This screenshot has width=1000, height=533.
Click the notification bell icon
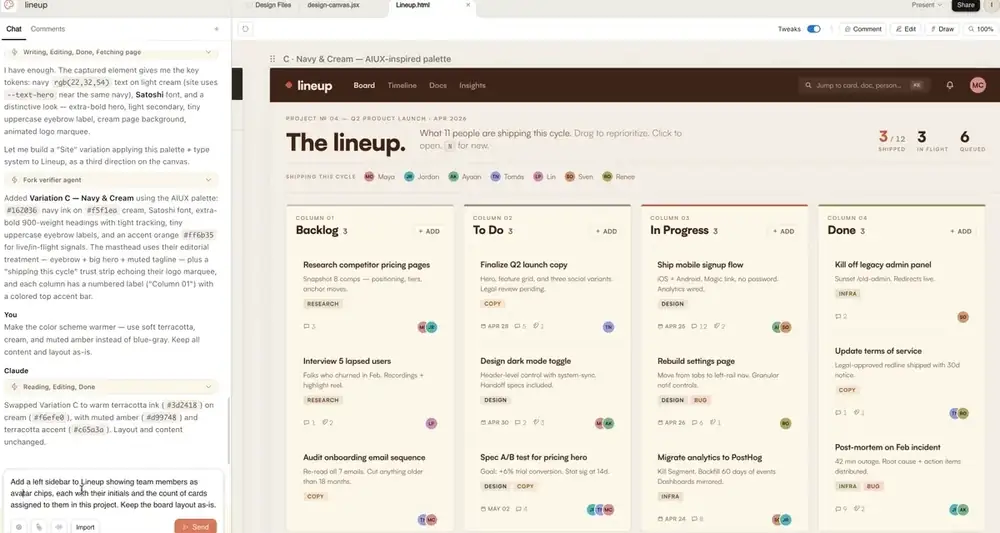[949, 86]
